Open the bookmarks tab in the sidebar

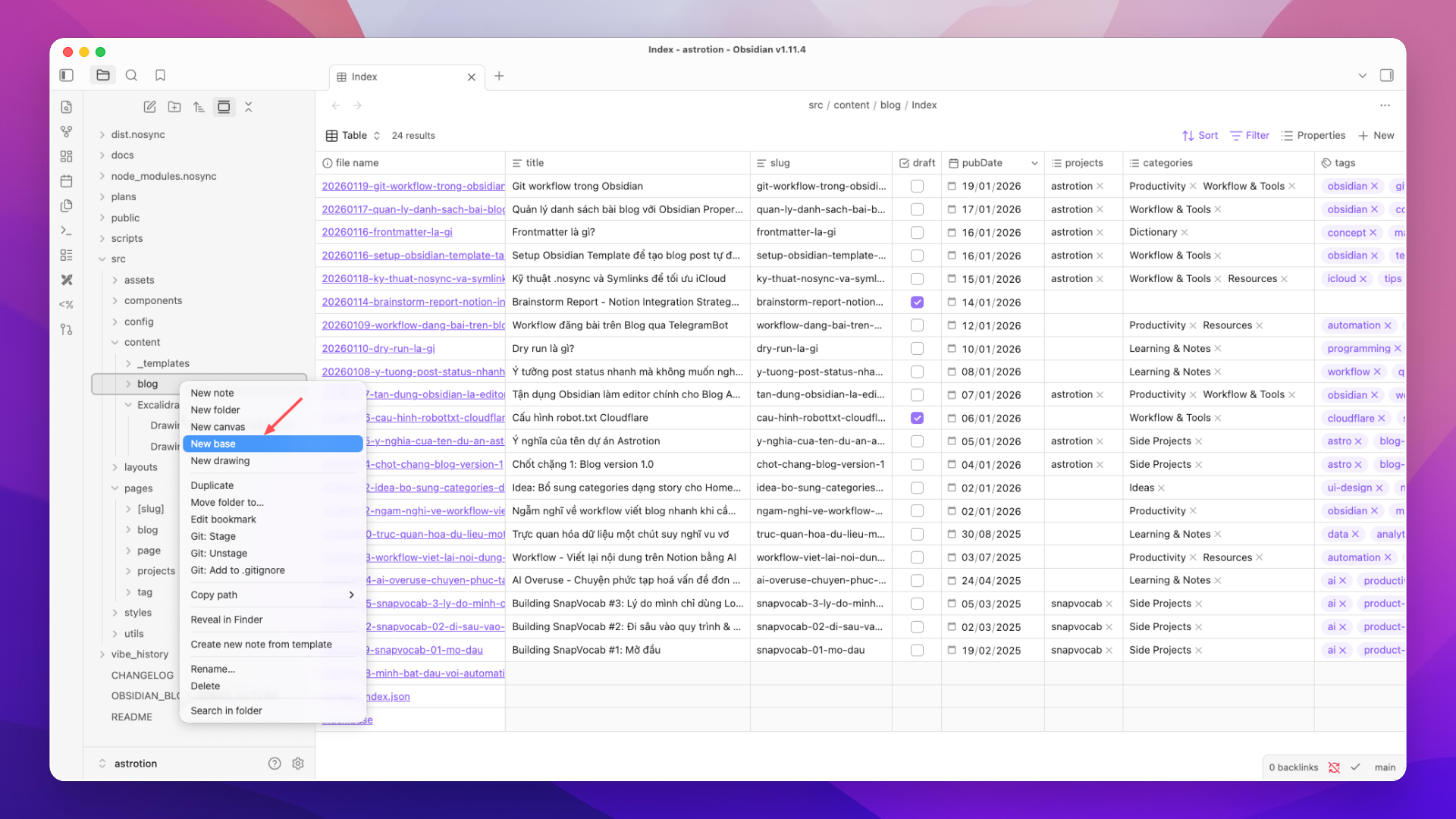point(160,75)
